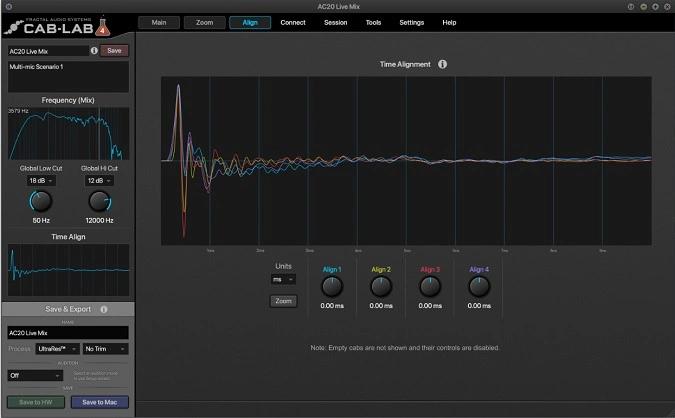Click the Global Low Cut 50 Hz knob
Viewport: 675px width, 418px height.
click(x=41, y=201)
